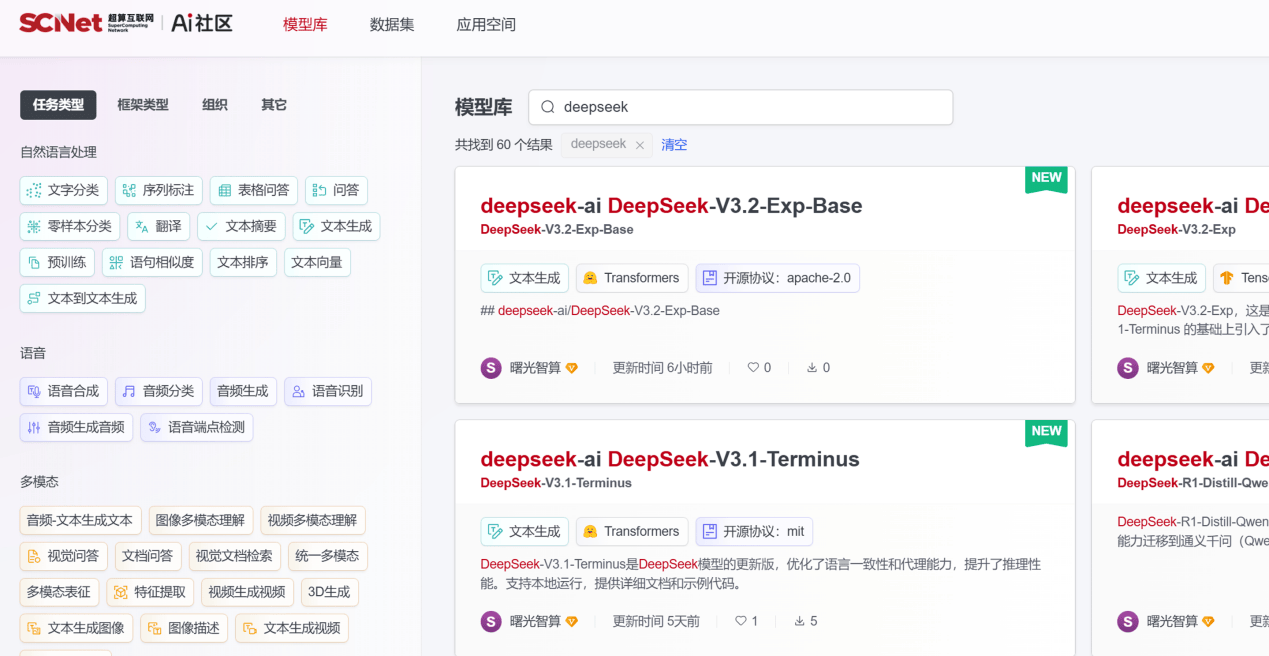The image size is (1269, 656).
Task: Click into the deepseek search field
Action: pos(750,107)
